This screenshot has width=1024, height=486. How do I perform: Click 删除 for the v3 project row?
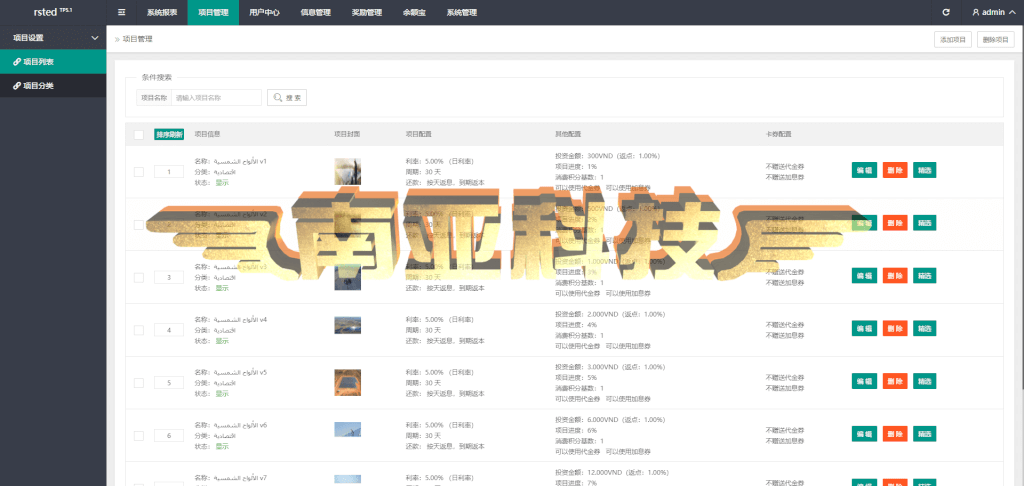(895, 276)
